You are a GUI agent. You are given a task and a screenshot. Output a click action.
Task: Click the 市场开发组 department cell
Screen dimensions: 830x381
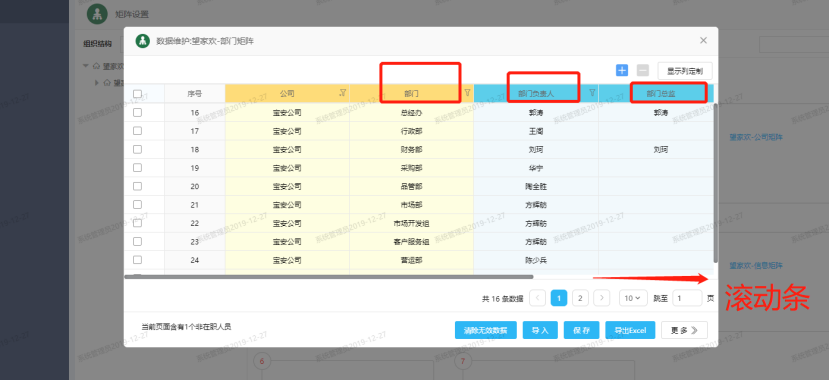412,223
